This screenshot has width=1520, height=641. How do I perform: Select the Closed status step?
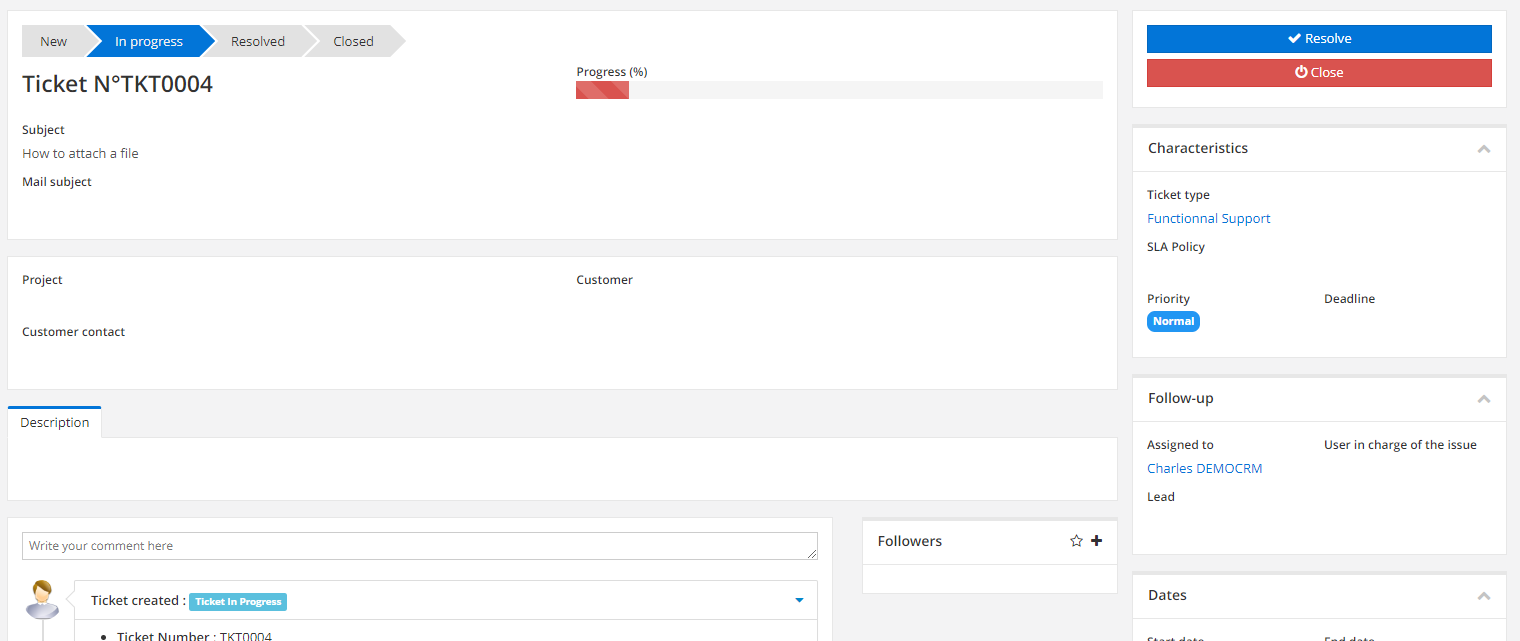pos(353,41)
